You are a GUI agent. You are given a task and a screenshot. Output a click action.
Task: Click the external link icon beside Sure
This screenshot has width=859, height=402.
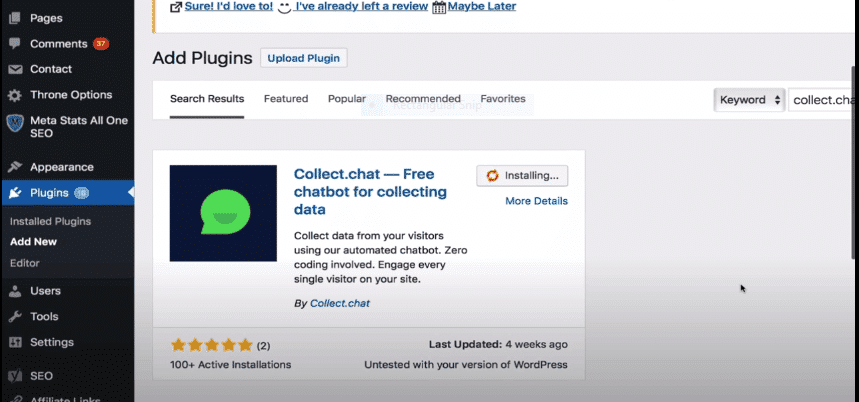(x=176, y=7)
